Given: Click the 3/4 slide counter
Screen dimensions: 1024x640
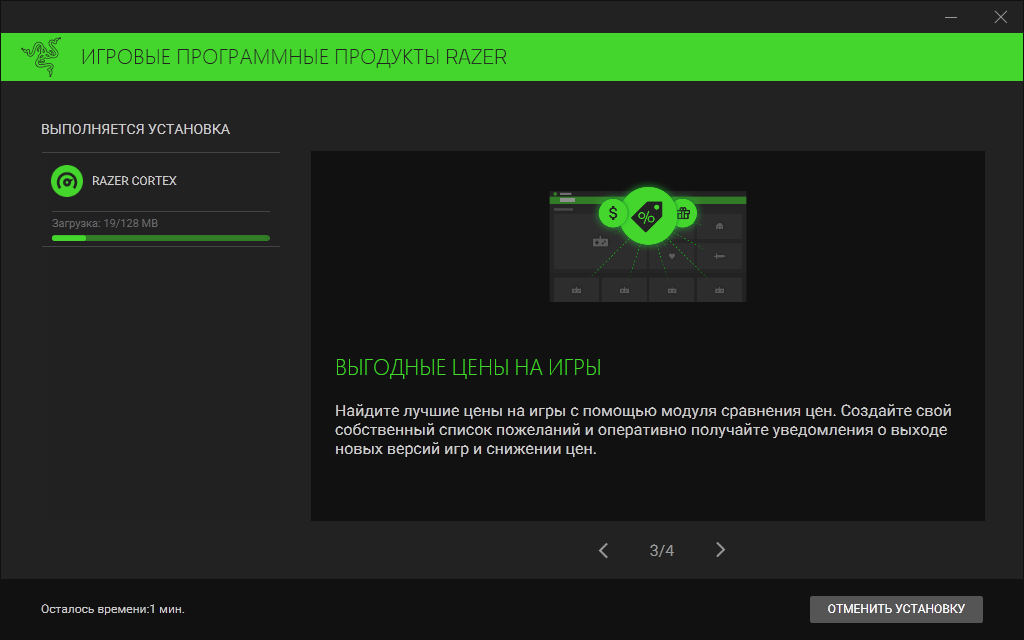Looking at the screenshot, I should (662, 551).
